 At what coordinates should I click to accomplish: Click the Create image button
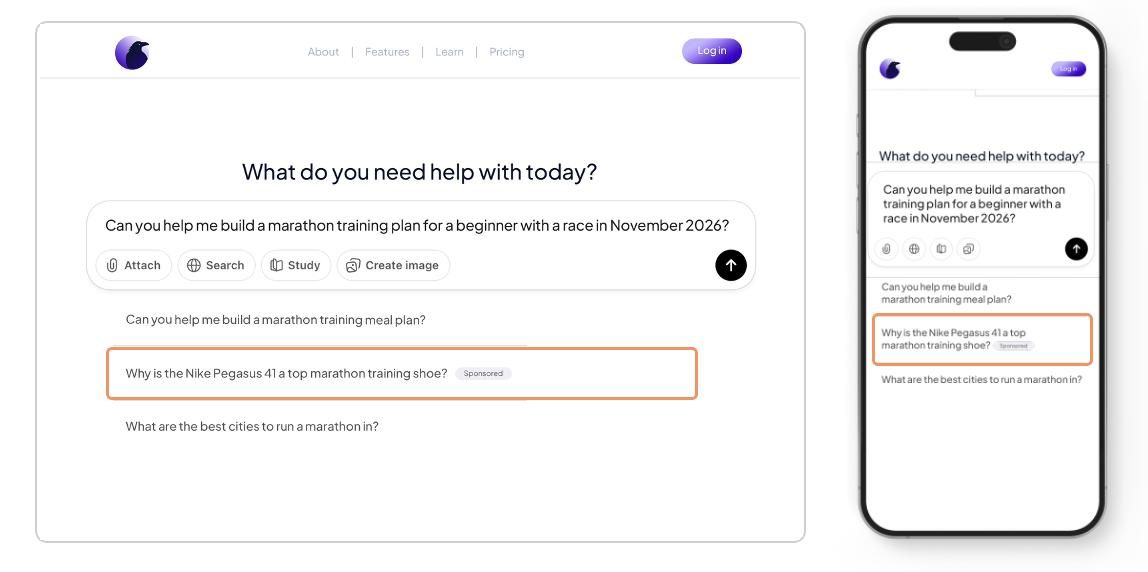(x=393, y=265)
